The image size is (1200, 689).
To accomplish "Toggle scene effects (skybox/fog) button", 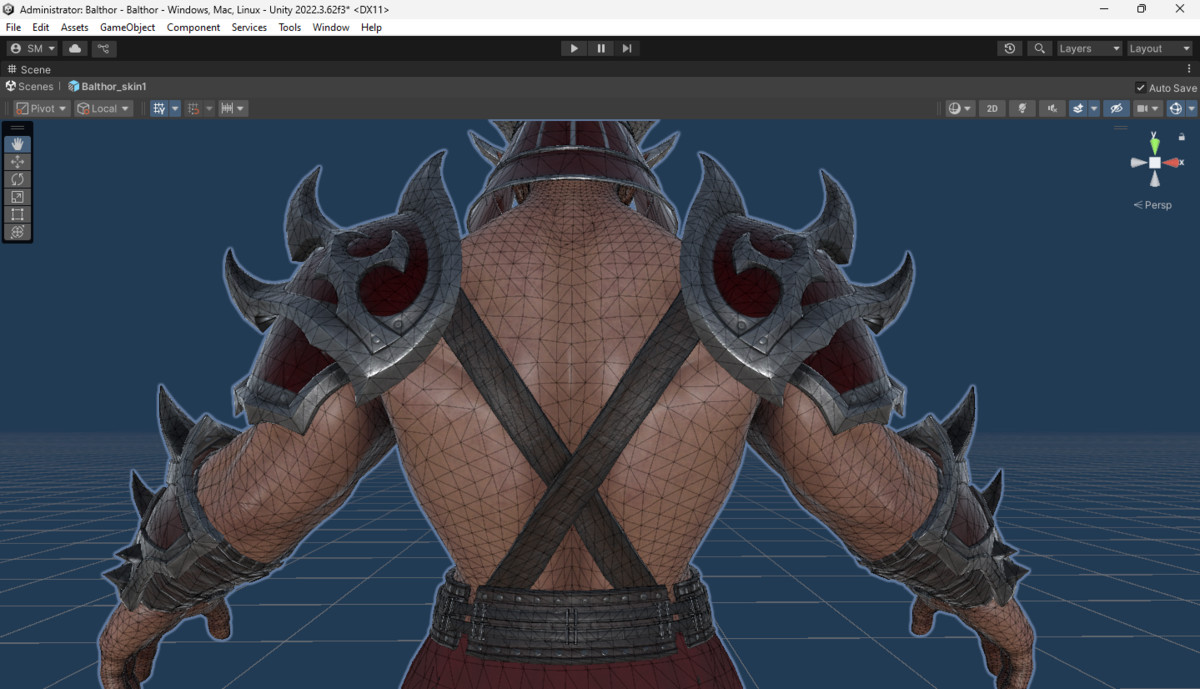I will click(x=1078, y=108).
